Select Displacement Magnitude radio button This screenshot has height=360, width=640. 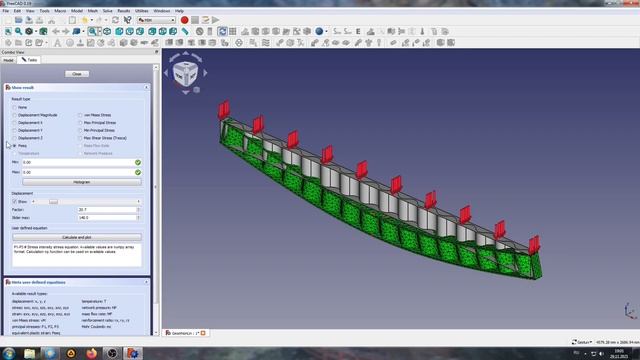(x=15, y=115)
